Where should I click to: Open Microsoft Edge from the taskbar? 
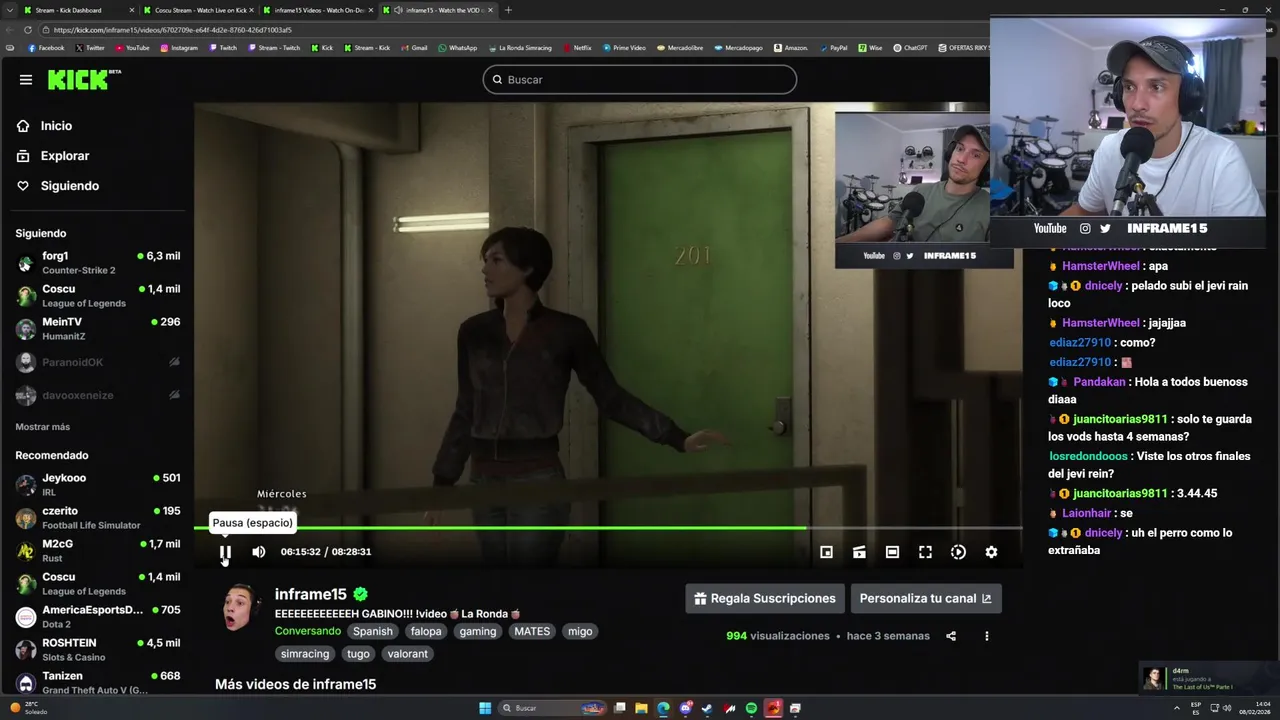pos(663,708)
